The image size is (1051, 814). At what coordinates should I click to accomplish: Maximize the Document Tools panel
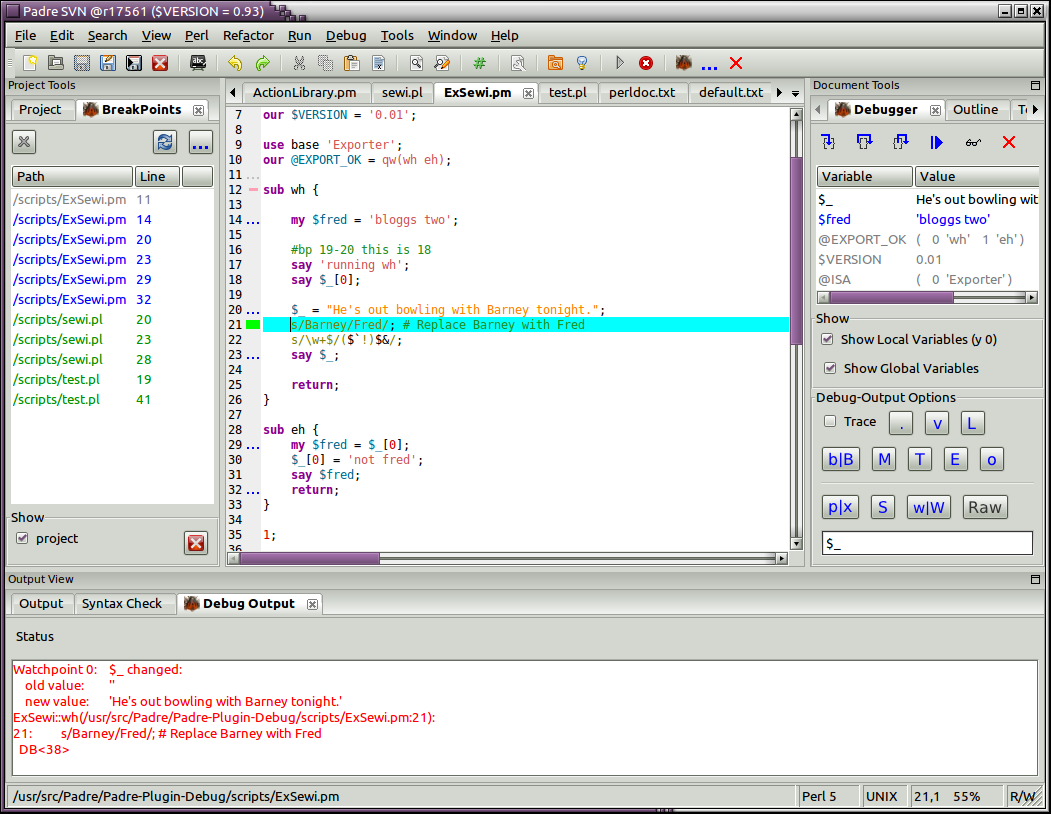(1036, 85)
